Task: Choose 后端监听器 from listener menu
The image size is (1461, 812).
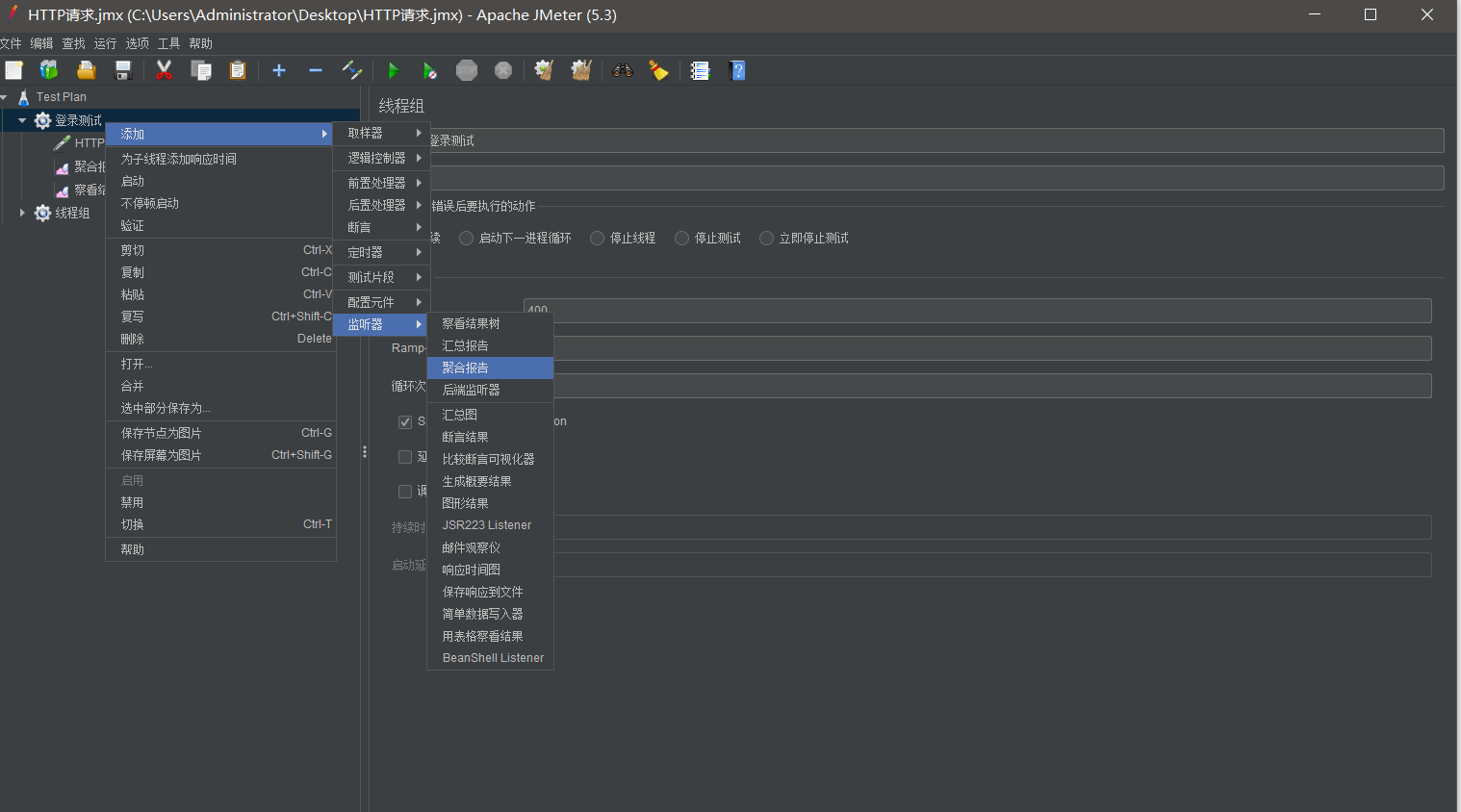Action: [490, 390]
